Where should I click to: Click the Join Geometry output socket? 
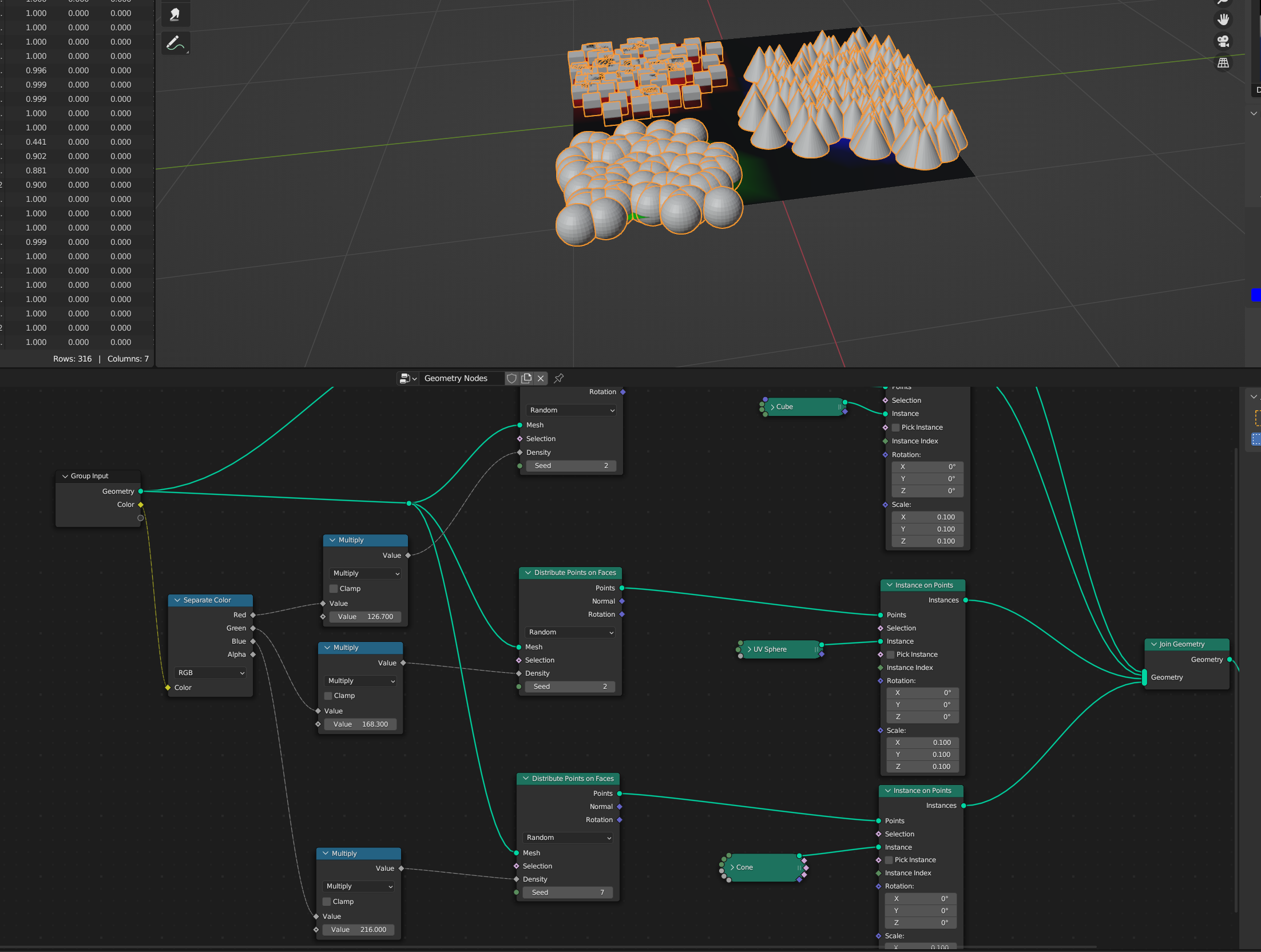click(x=1230, y=660)
